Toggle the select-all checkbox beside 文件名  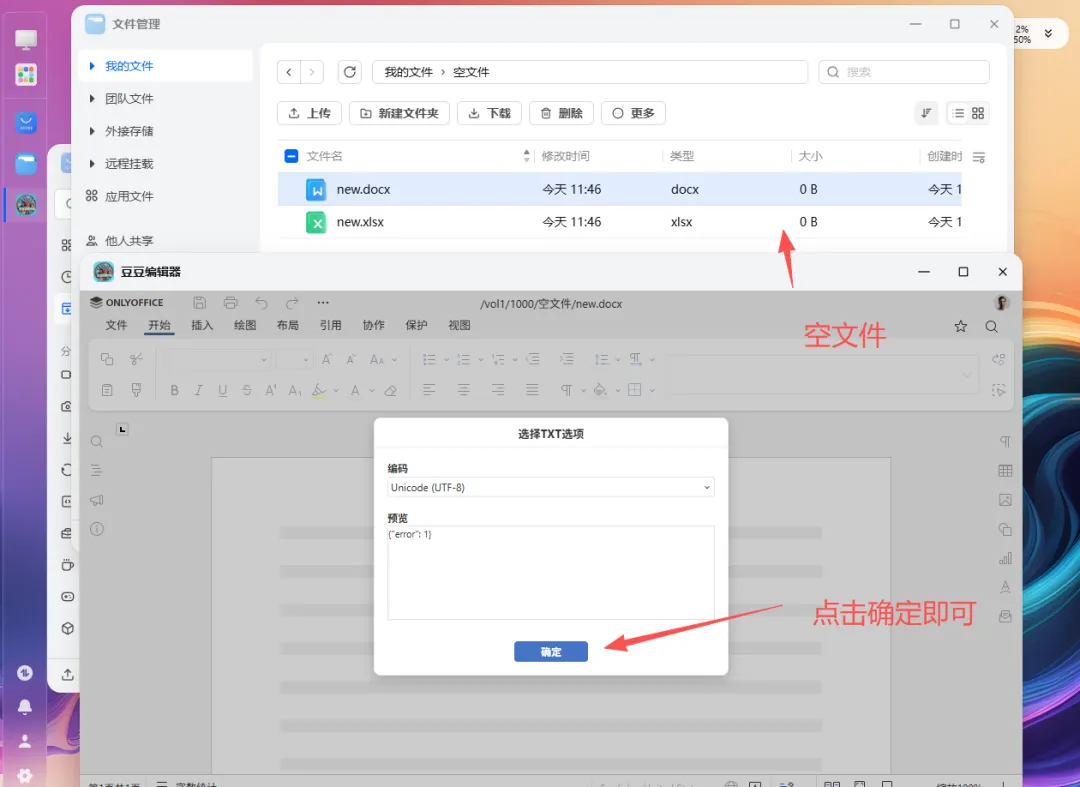click(x=291, y=156)
